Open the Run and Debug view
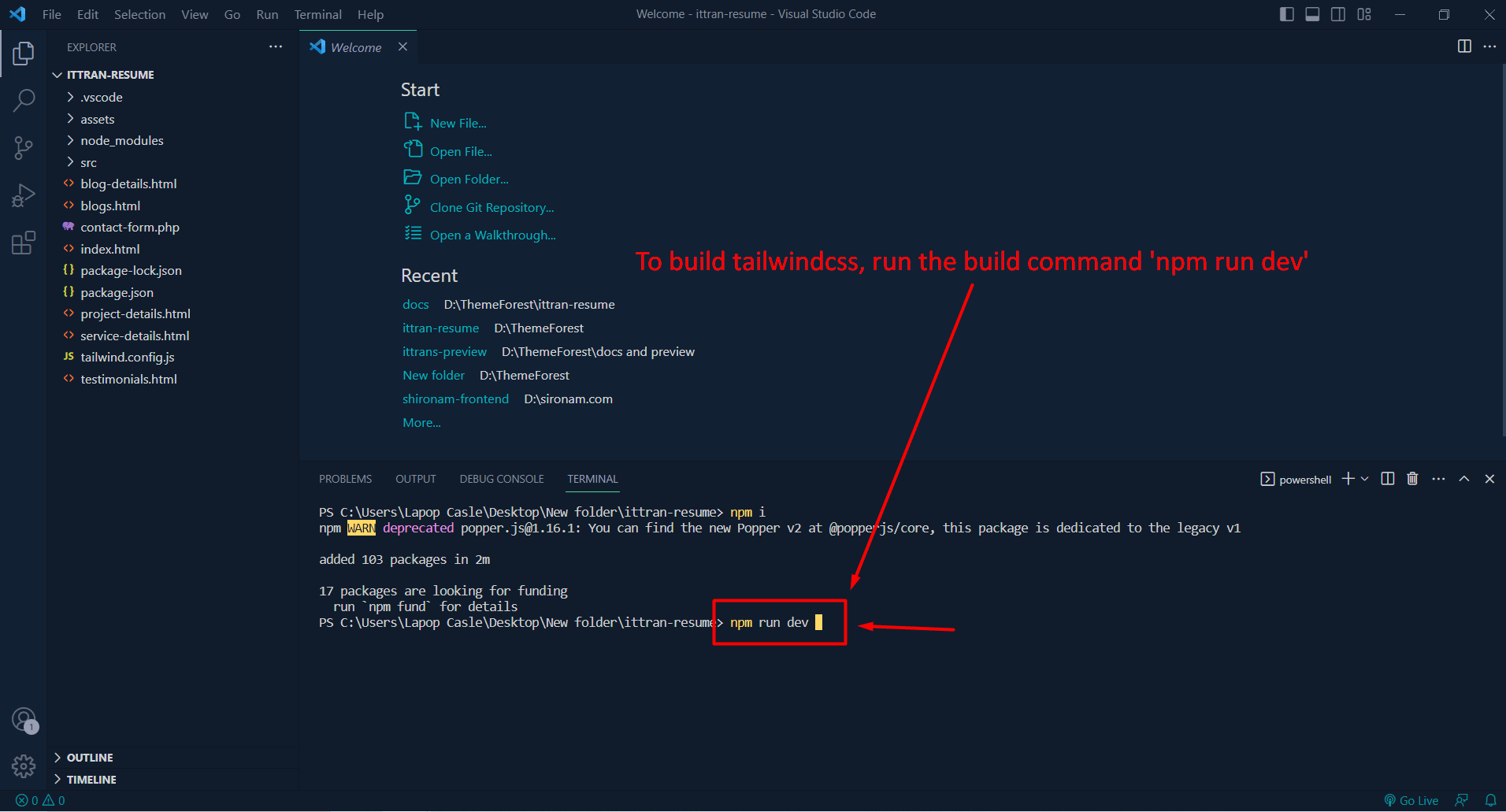Screen dimensions: 1506x812 click(x=24, y=195)
